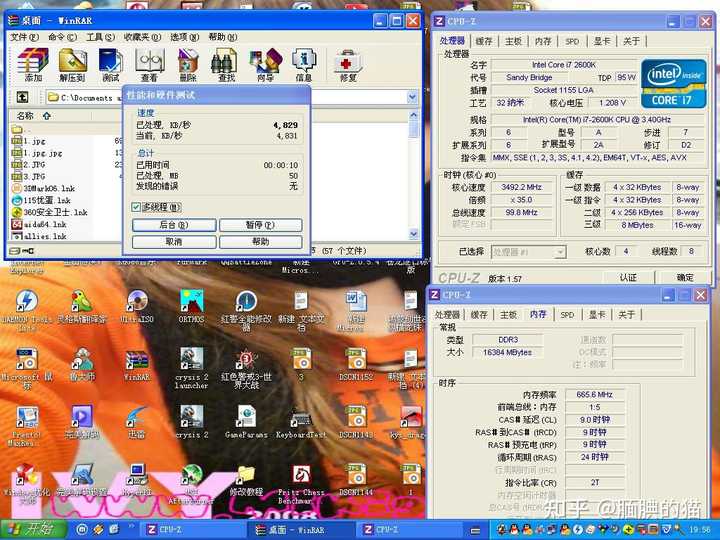Click the 暂停(P) pause button
The height and width of the screenshot is (540, 720).
(x=260, y=225)
